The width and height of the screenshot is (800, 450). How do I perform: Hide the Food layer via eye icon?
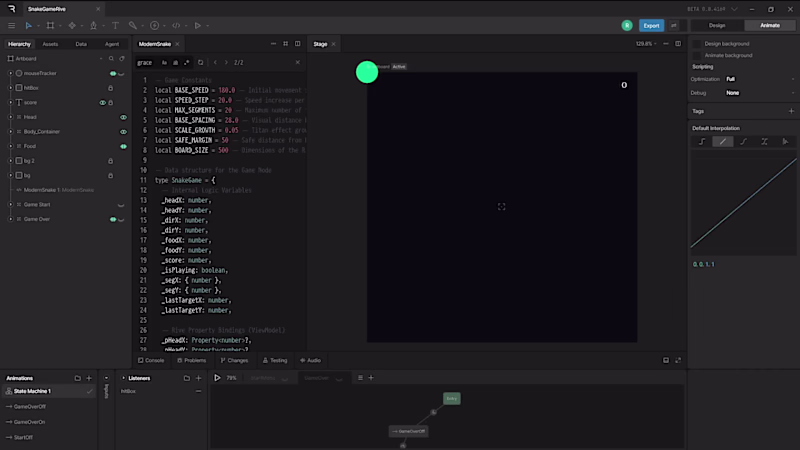[x=123, y=146]
